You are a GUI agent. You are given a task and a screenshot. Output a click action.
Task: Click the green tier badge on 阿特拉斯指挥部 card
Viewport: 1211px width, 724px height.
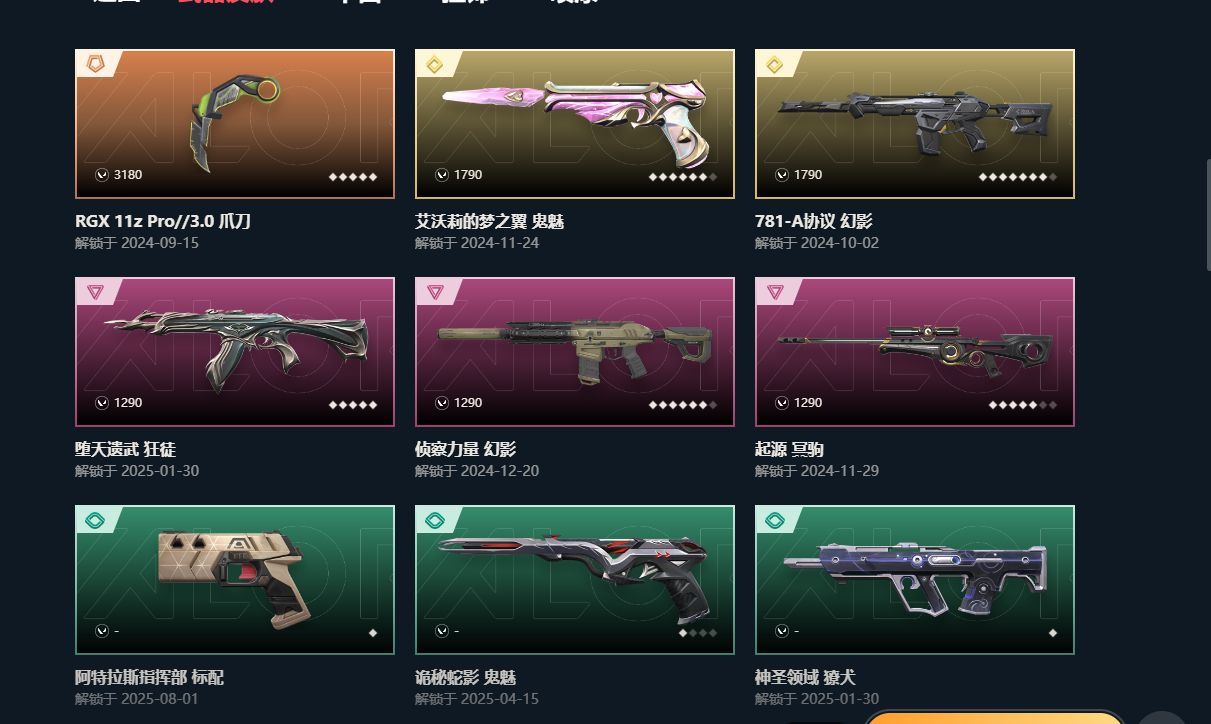[94, 520]
